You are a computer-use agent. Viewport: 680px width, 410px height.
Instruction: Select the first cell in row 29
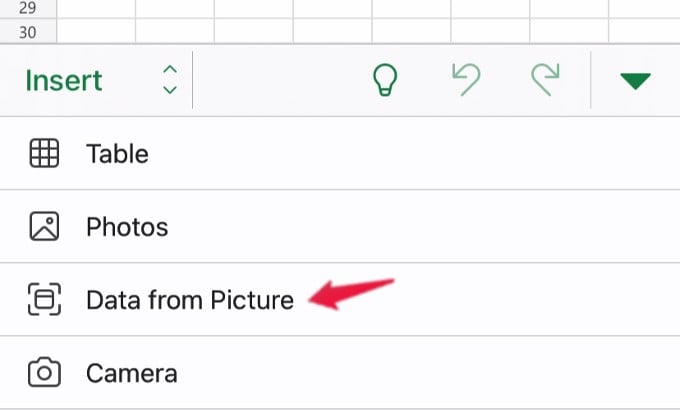(96, 9)
